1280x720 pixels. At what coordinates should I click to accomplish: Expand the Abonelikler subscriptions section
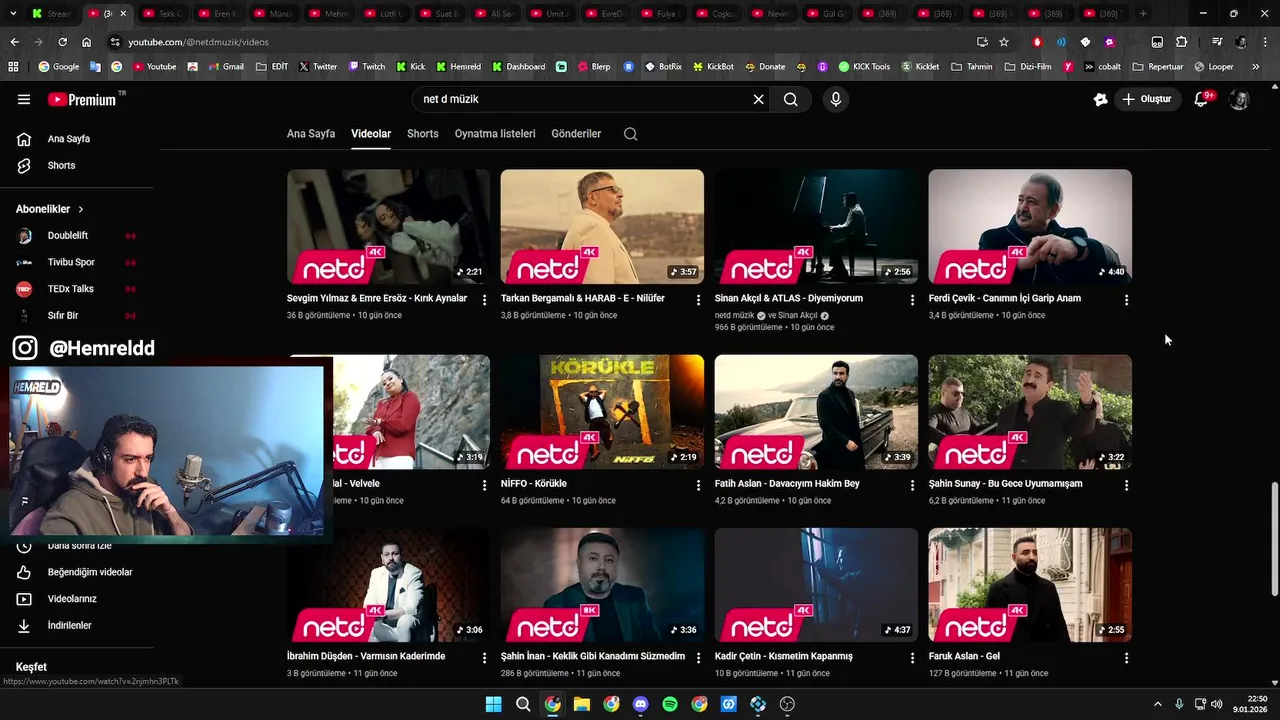[50, 209]
